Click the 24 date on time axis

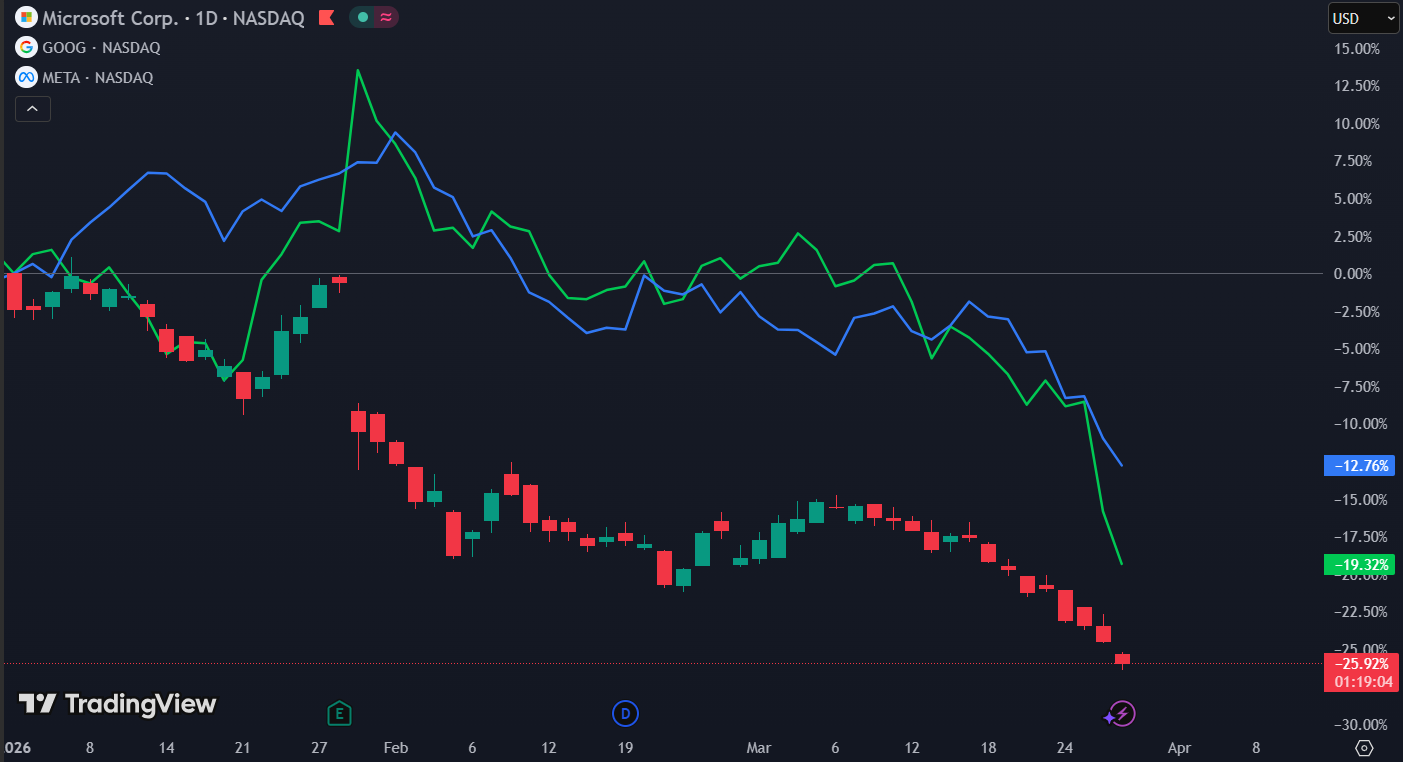(1065, 747)
